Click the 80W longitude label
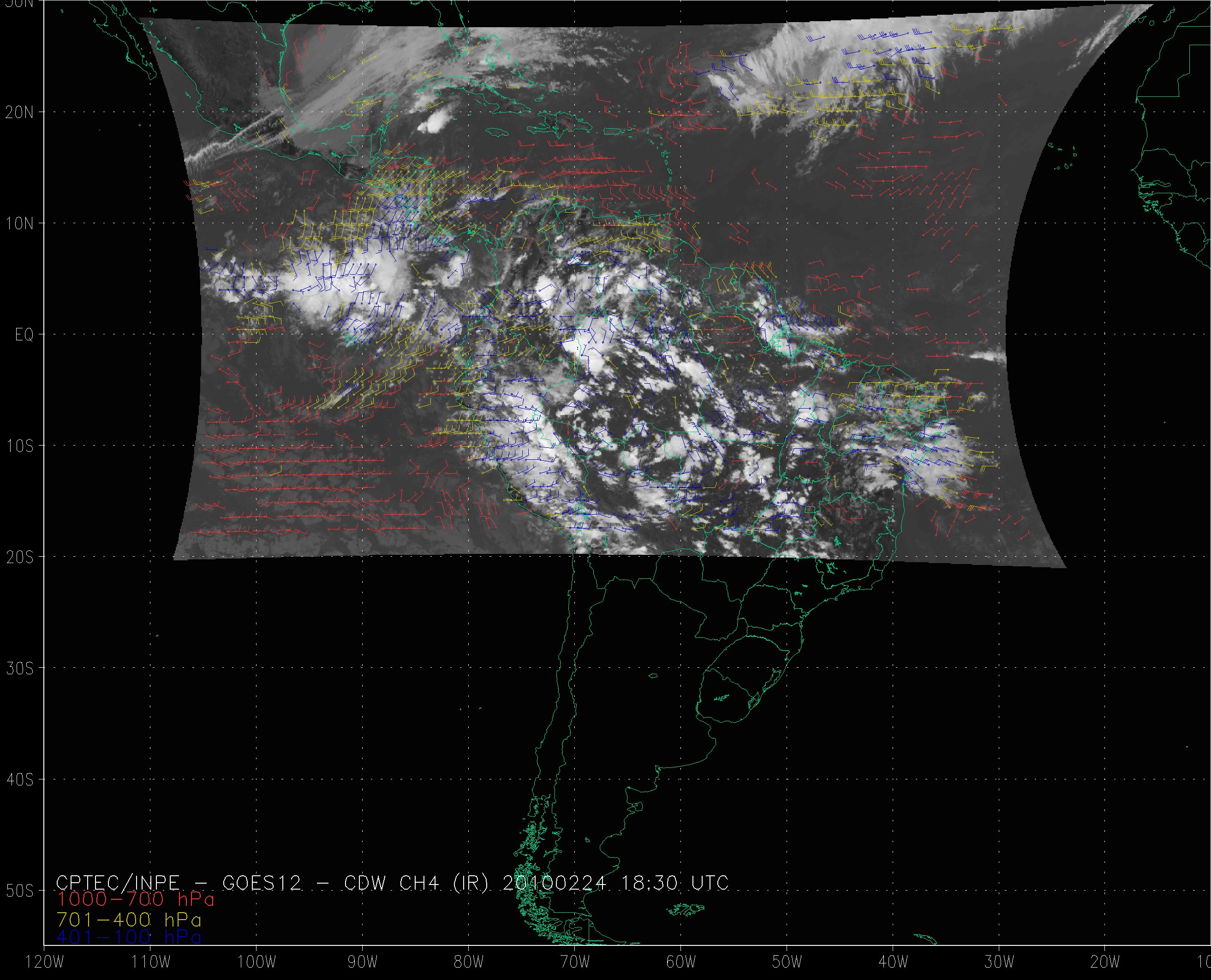The height and width of the screenshot is (980, 1211). [x=469, y=962]
